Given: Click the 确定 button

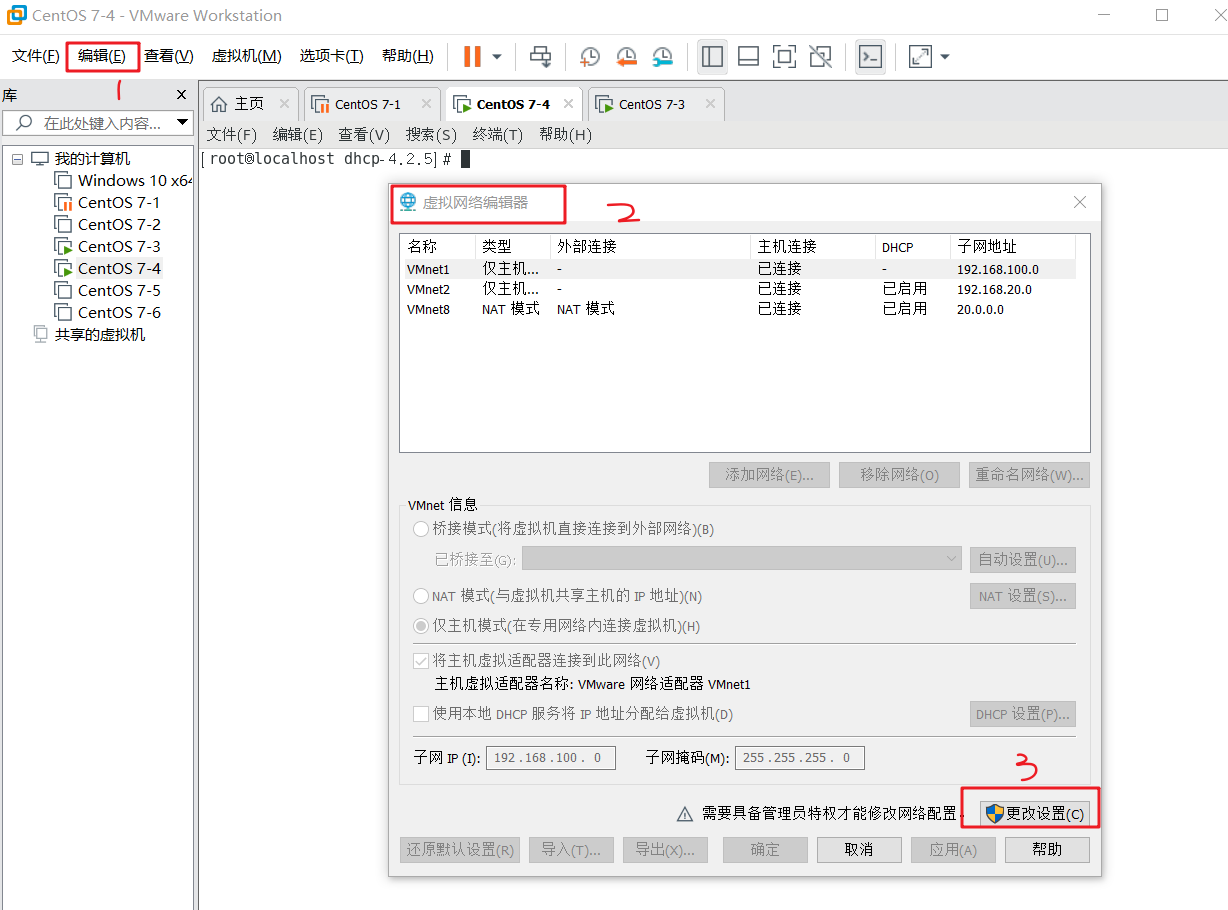Looking at the screenshot, I should tap(765, 850).
